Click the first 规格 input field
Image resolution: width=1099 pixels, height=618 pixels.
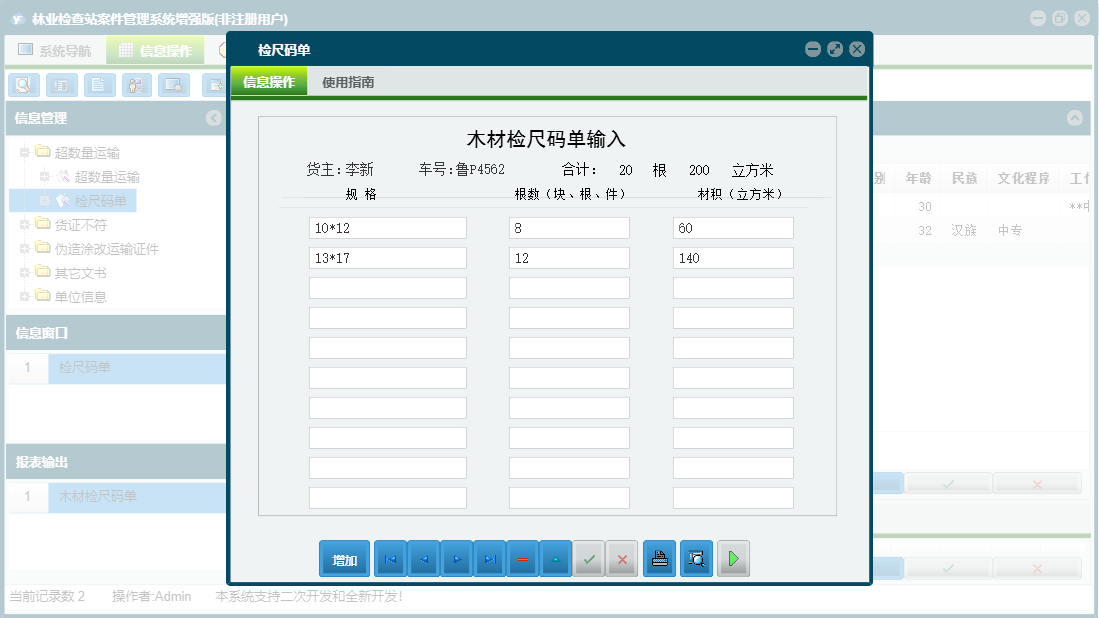[387, 227]
